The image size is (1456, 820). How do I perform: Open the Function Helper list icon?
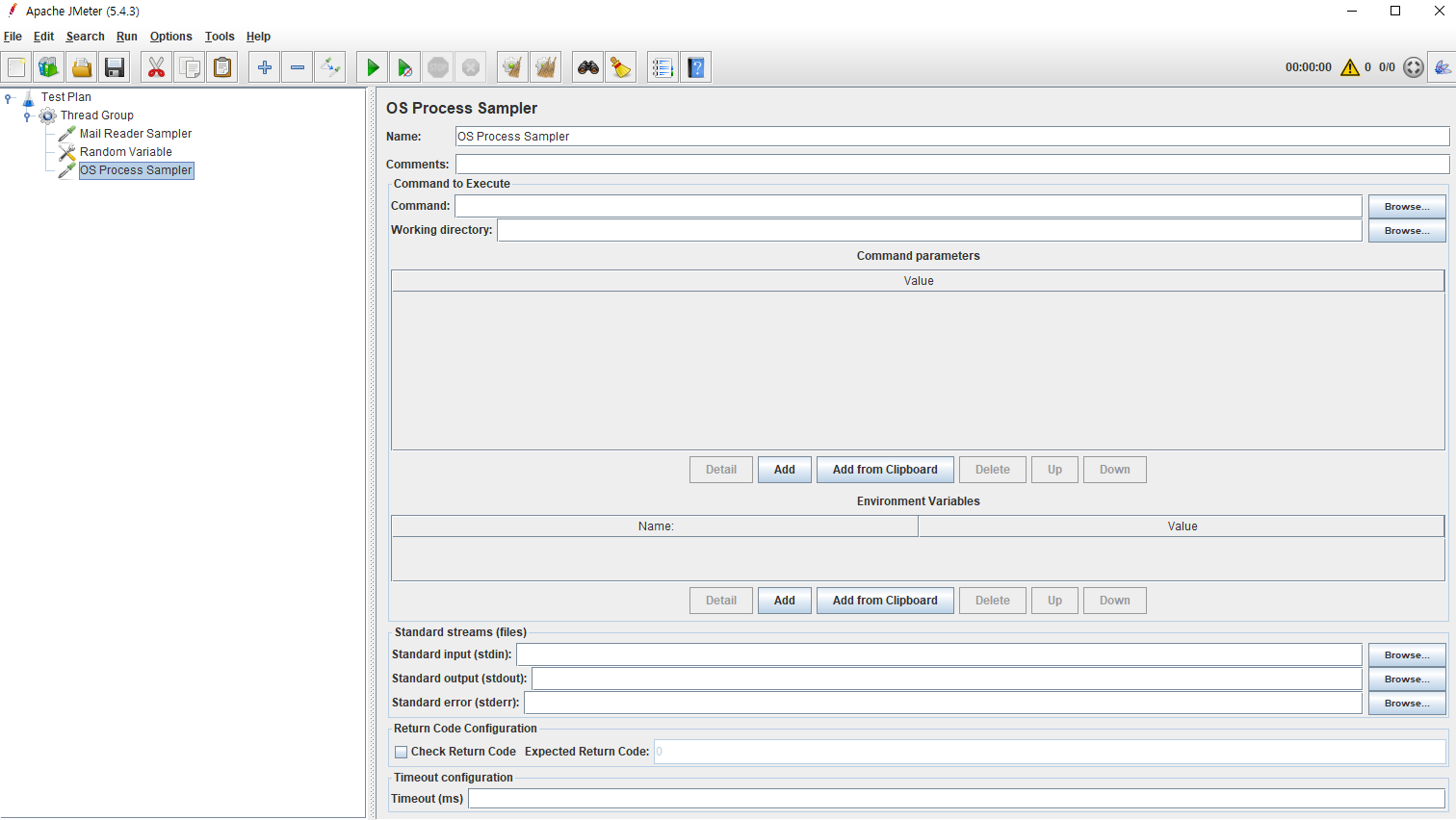tap(663, 67)
